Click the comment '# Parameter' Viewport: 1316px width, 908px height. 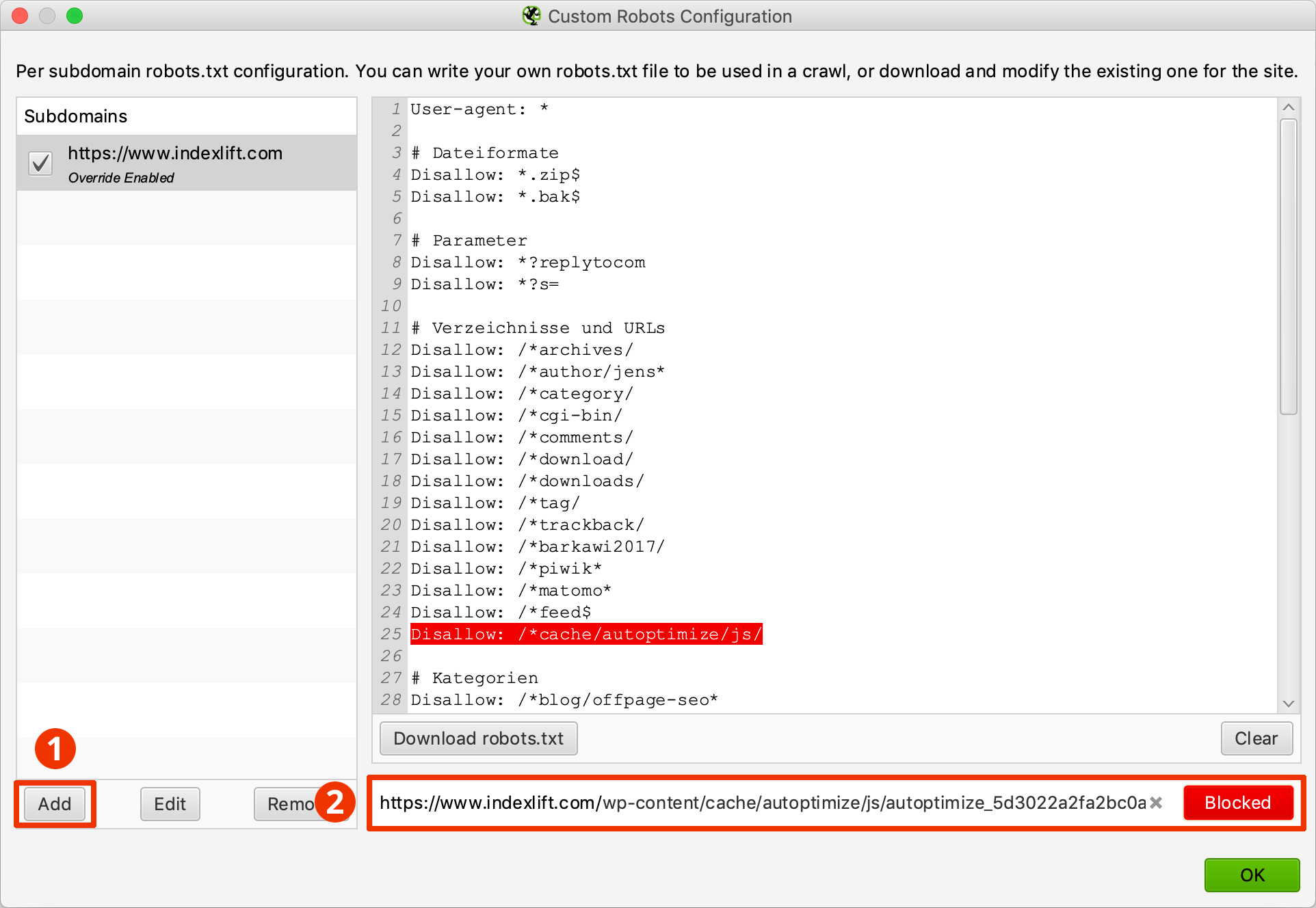pyautogui.click(x=469, y=241)
